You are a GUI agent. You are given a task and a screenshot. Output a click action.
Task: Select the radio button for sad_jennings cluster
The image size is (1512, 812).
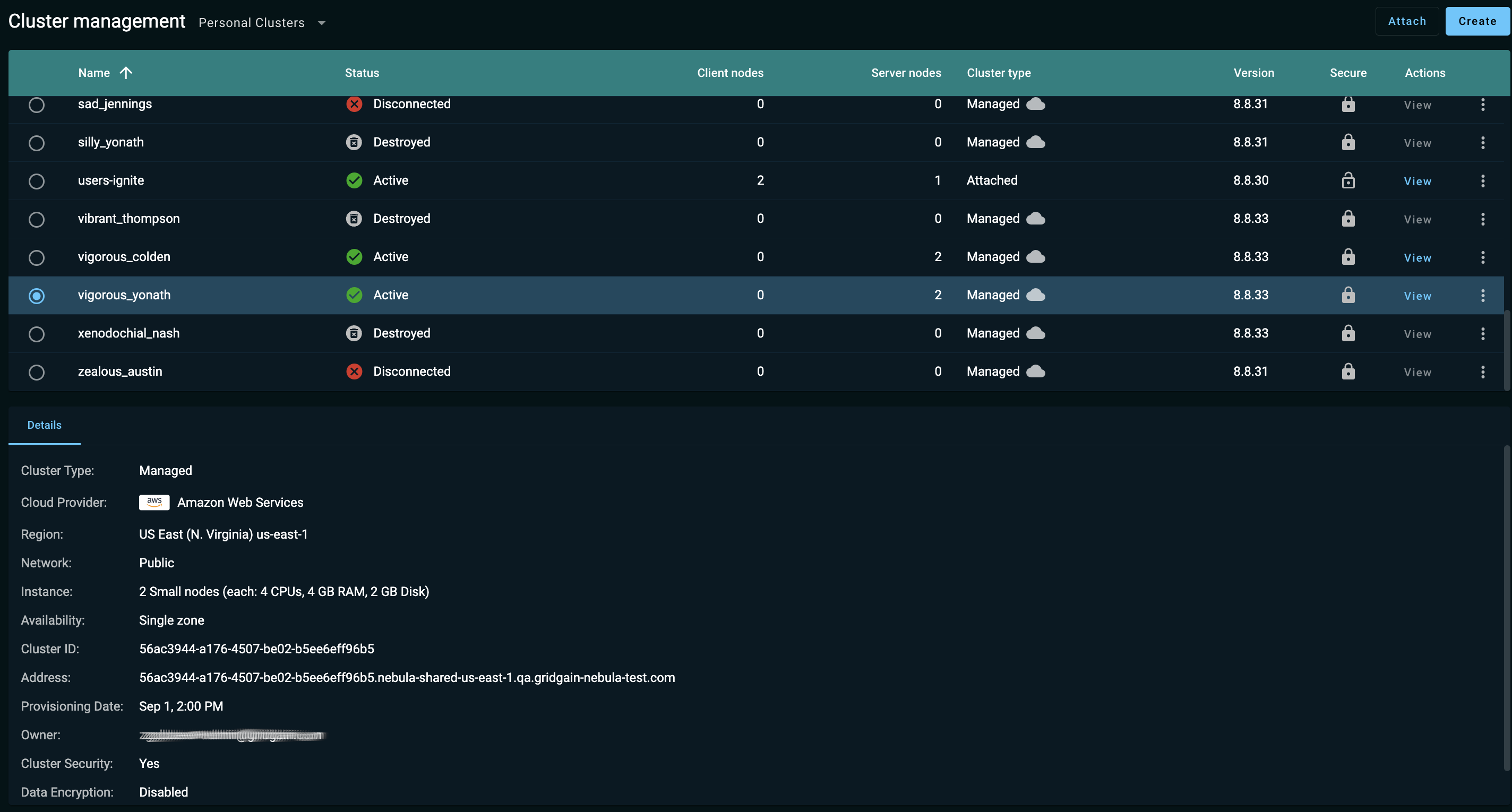point(36,104)
